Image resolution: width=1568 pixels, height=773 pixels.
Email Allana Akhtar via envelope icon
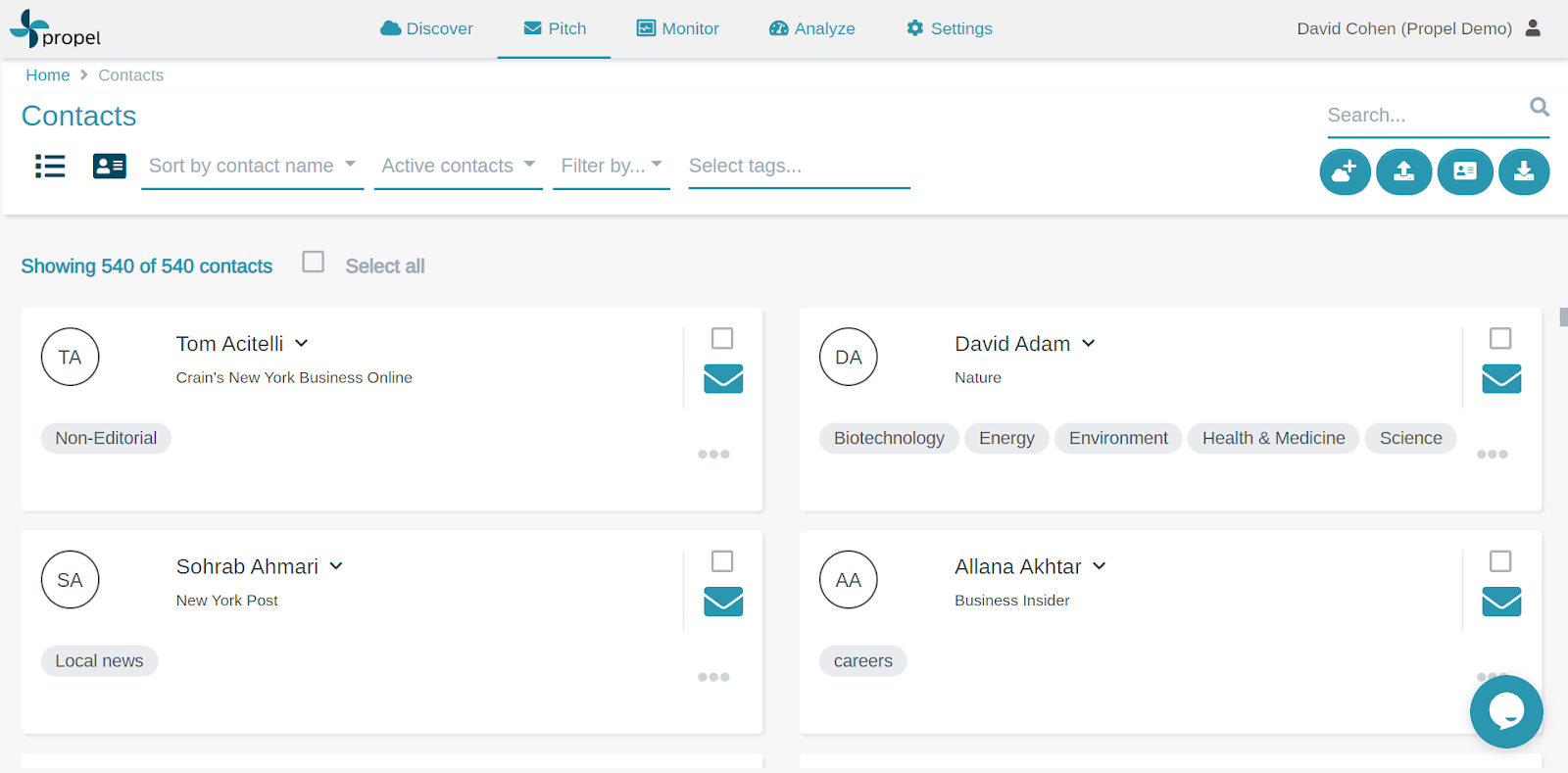[1501, 602]
